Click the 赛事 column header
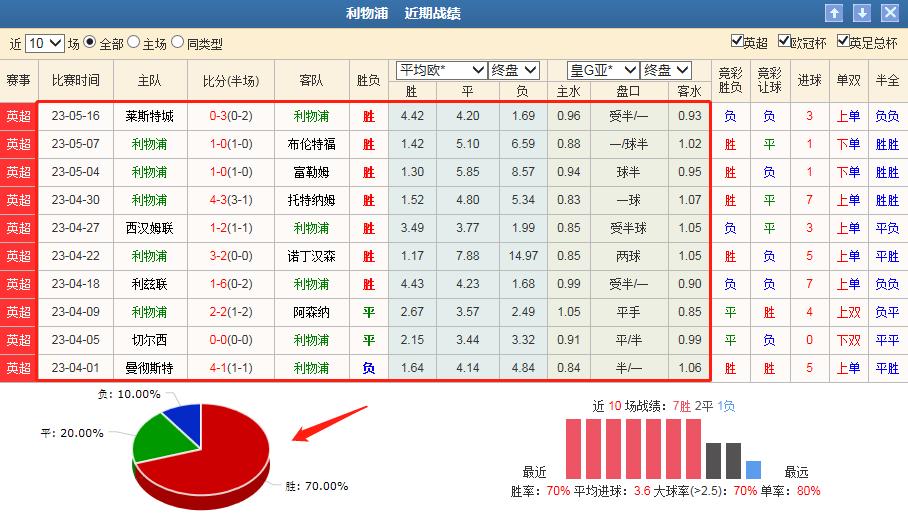 pyautogui.click(x=19, y=80)
